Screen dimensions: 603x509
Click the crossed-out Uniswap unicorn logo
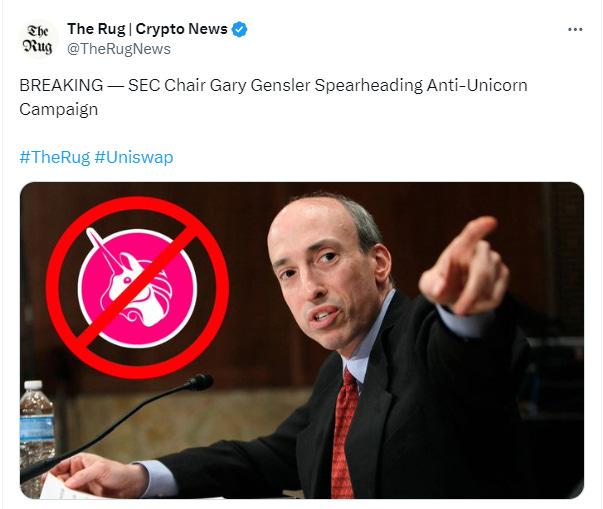point(138,288)
